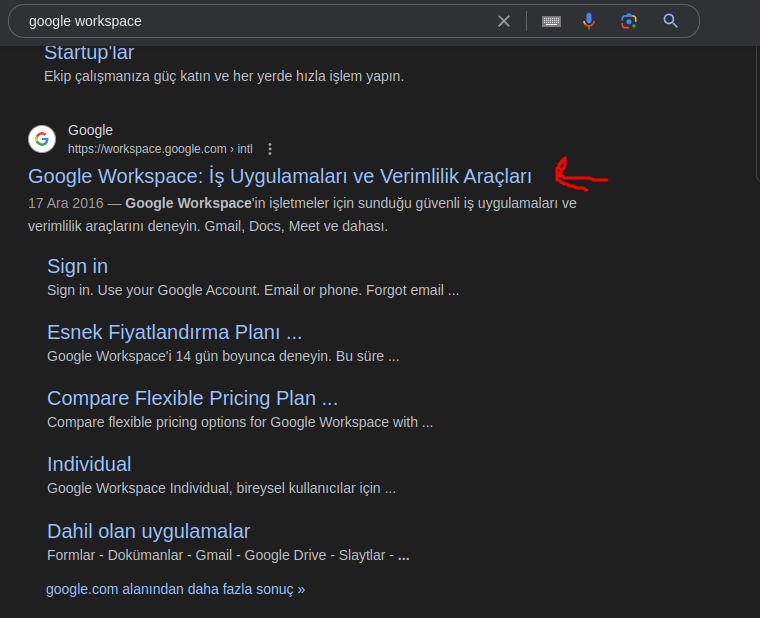Viewport: 760px width, 618px height.
Task: Open the 'Individual' sitelink
Action: 89,464
